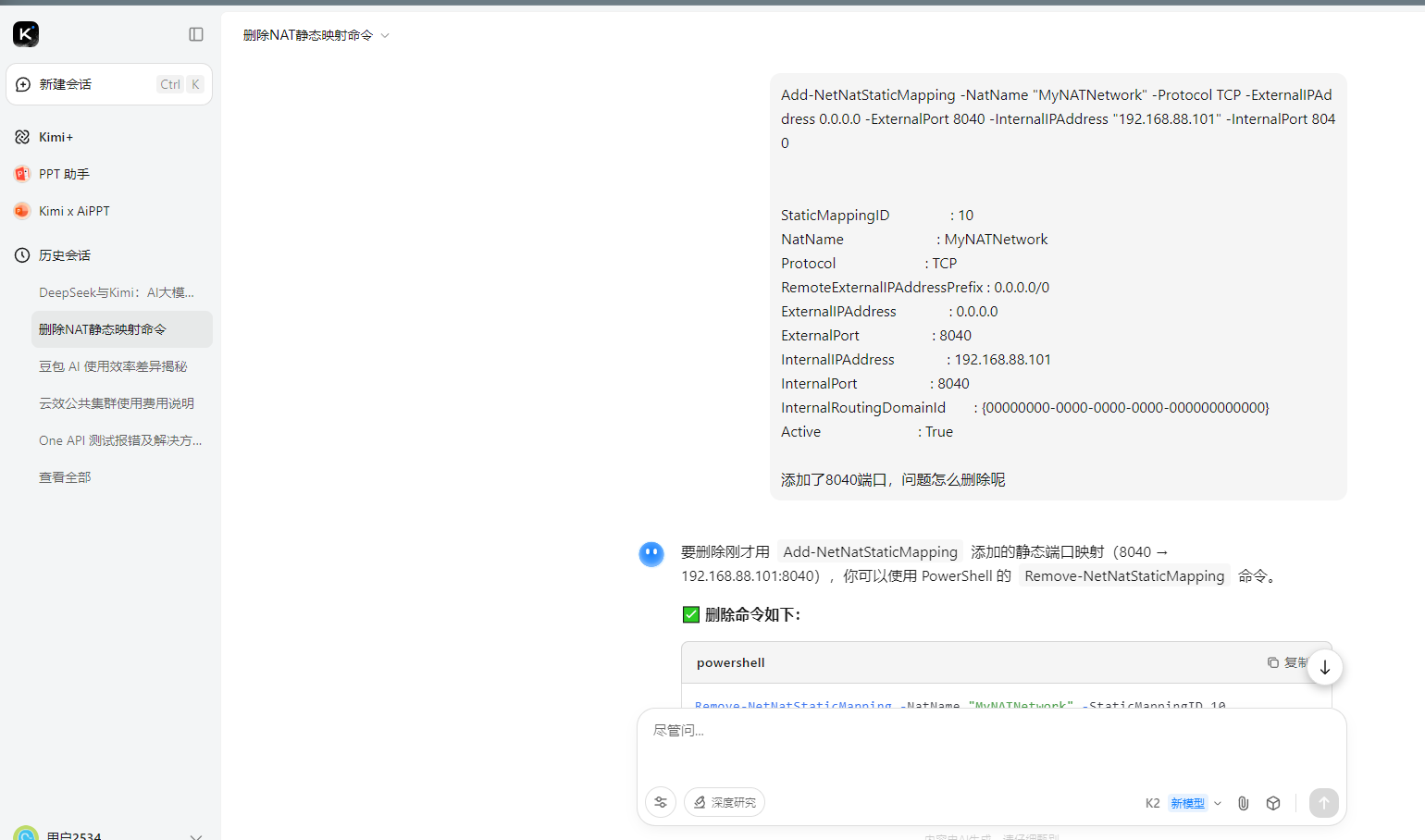Click the user avatar at bottom left

click(x=26, y=834)
